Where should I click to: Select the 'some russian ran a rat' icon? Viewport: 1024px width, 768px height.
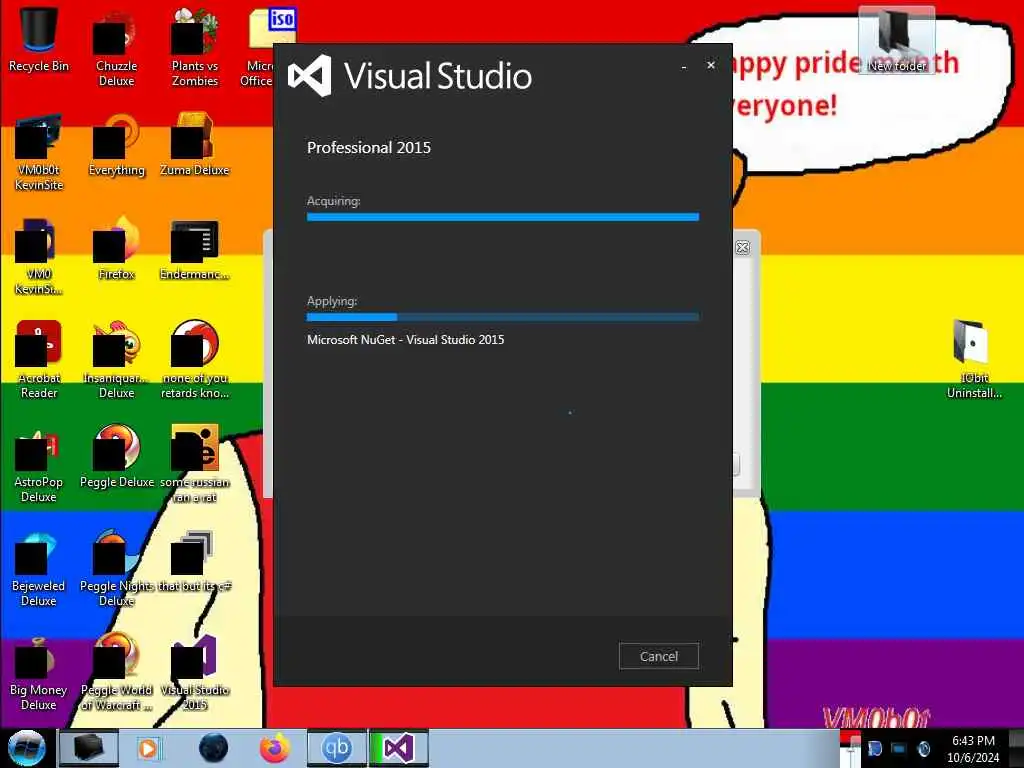coord(195,464)
